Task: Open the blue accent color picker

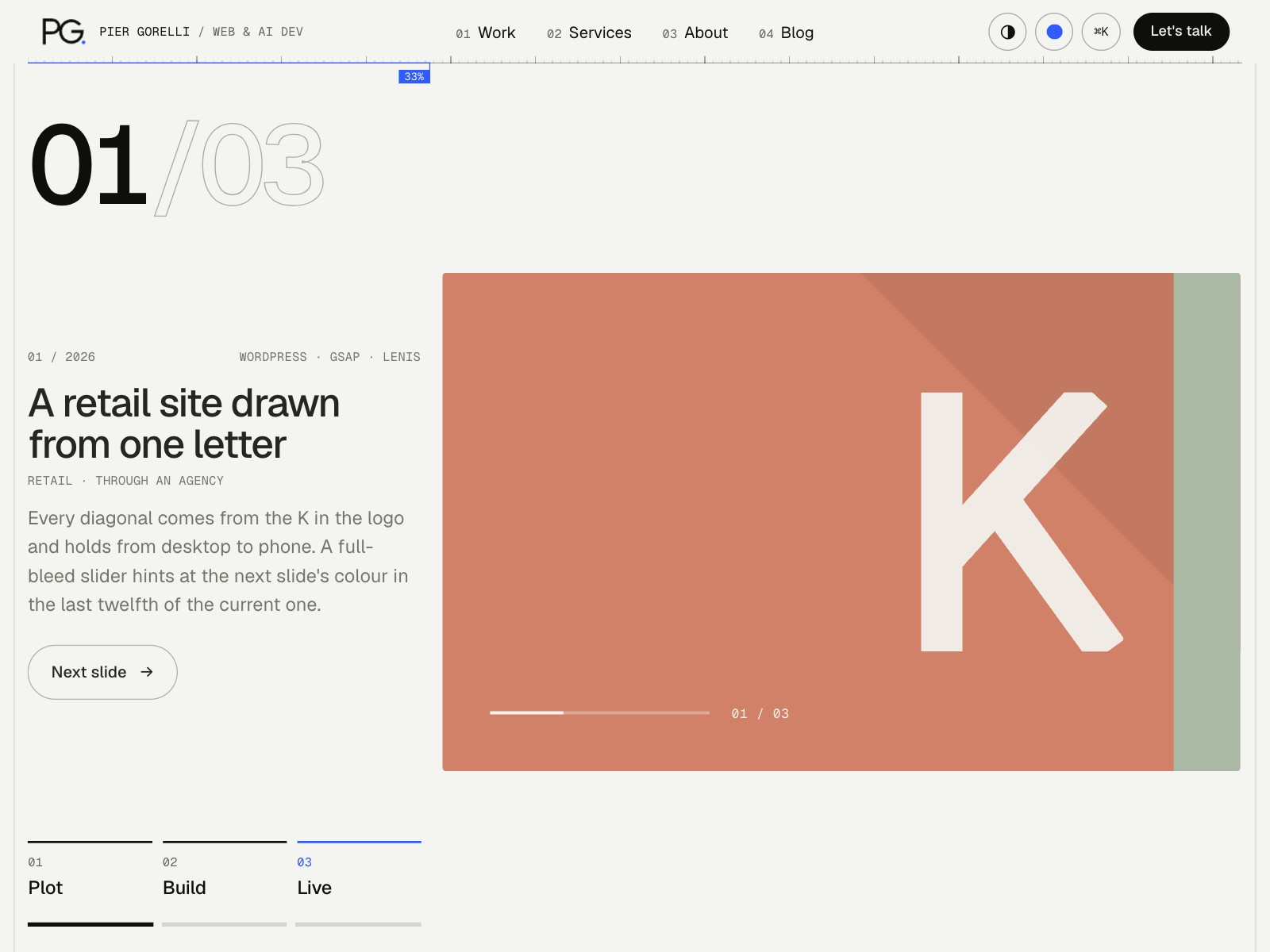Action: (1054, 32)
